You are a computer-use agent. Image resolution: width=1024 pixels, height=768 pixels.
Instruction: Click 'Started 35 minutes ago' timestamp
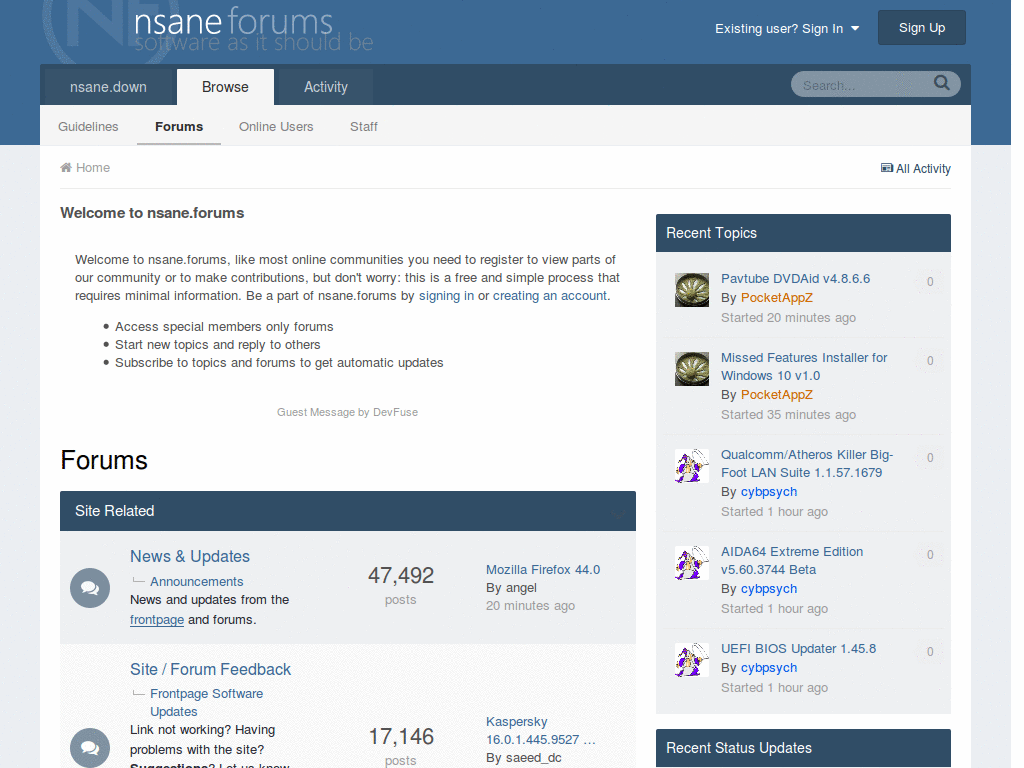coord(788,415)
